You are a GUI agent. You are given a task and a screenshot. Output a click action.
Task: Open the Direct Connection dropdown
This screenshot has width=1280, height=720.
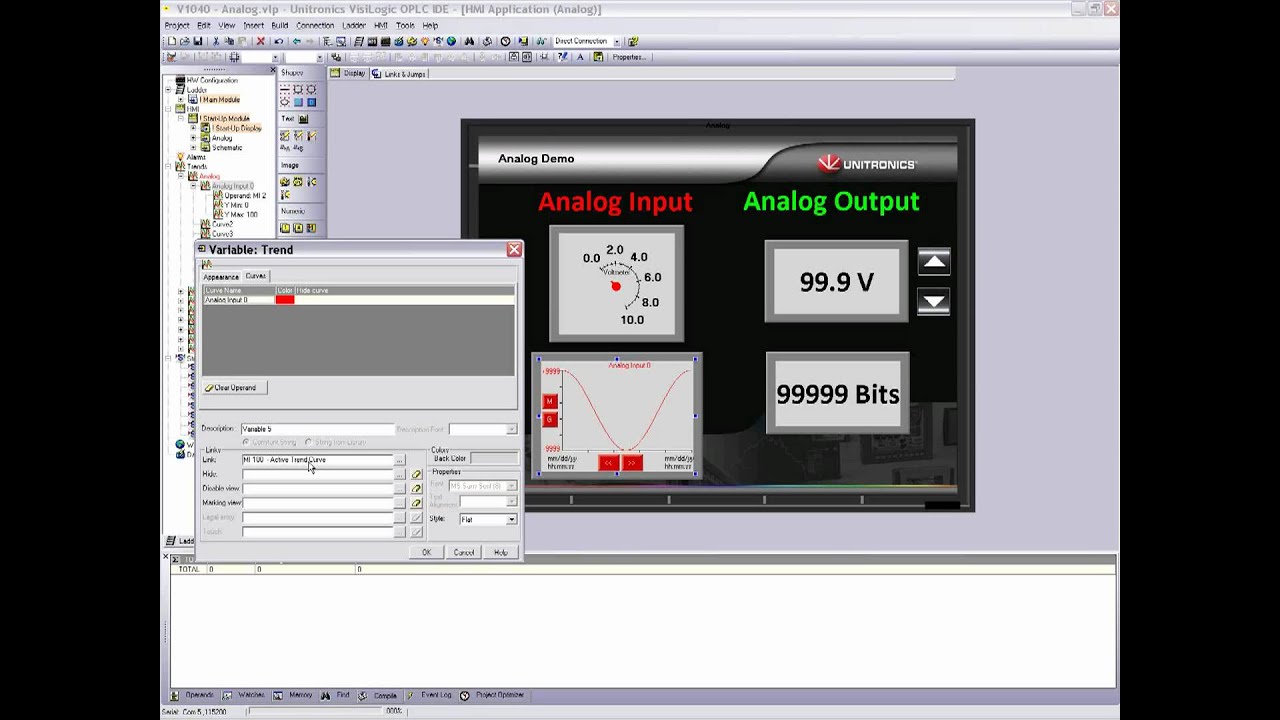click(x=616, y=41)
